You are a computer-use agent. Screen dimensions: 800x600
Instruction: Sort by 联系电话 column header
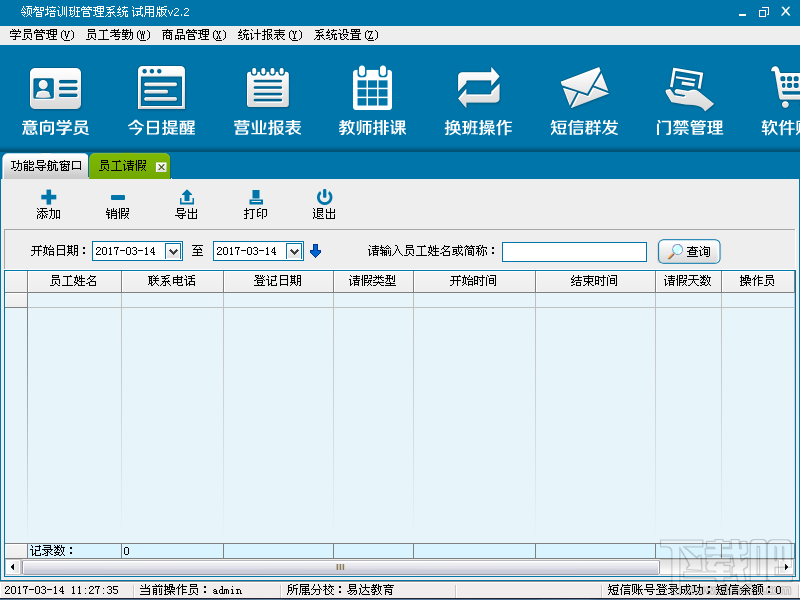tap(172, 281)
